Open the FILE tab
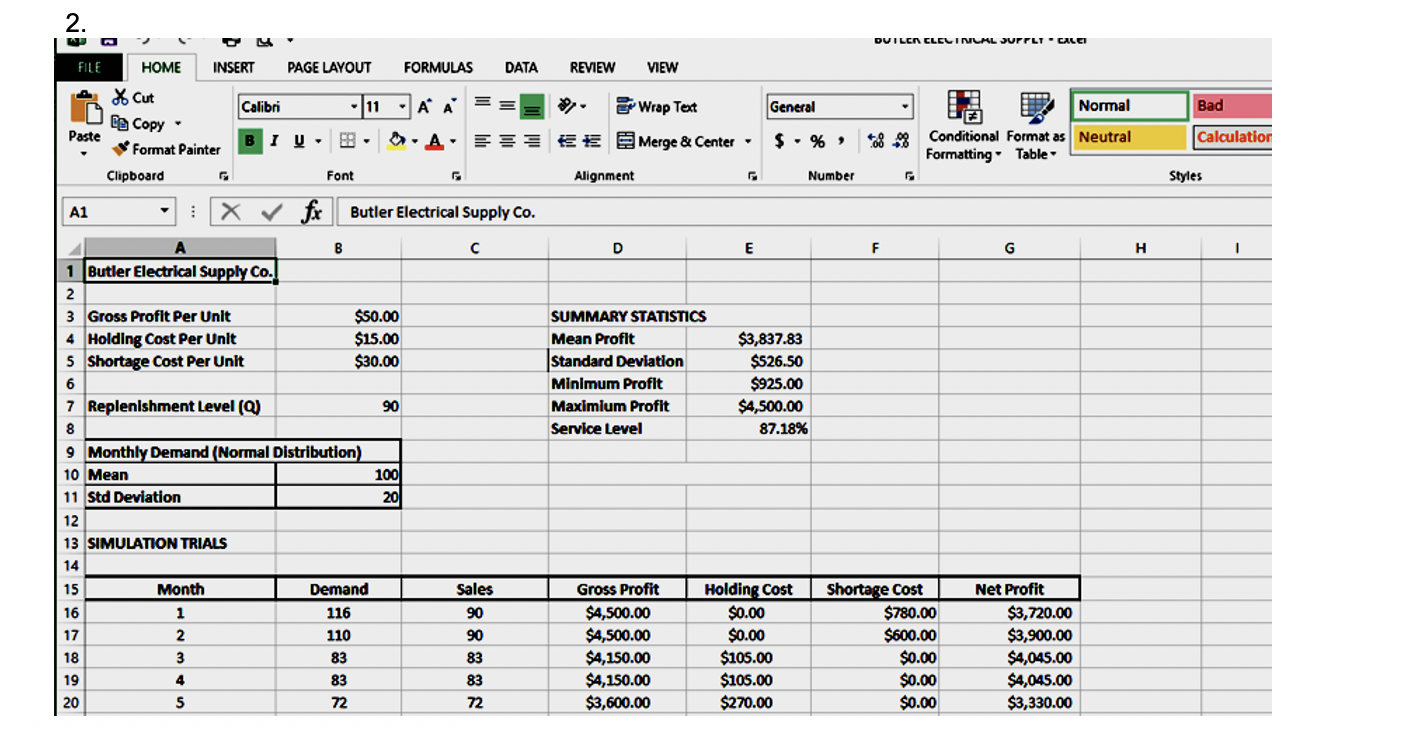The width and height of the screenshot is (1404, 734). click(x=90, y=67)
